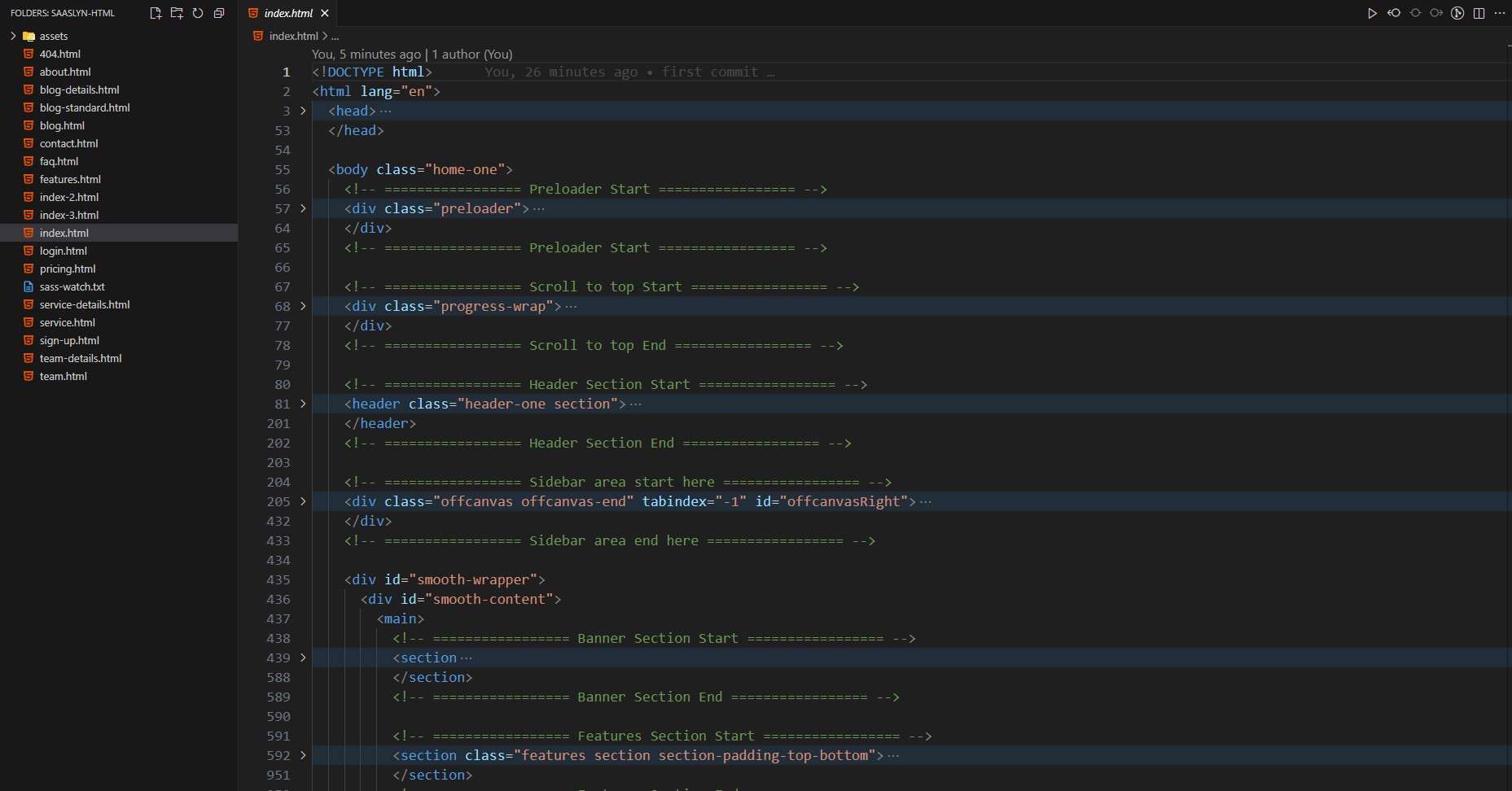Viewport: 1512px width, 791px height.
Task: Open changes with previous revision
Action: point(1394,13)
